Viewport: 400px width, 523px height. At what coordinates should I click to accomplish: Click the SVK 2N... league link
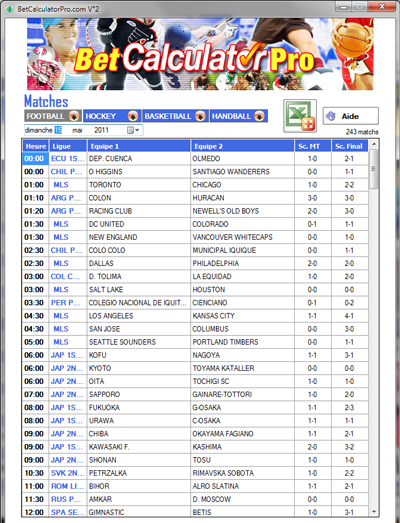pos(67,473)
